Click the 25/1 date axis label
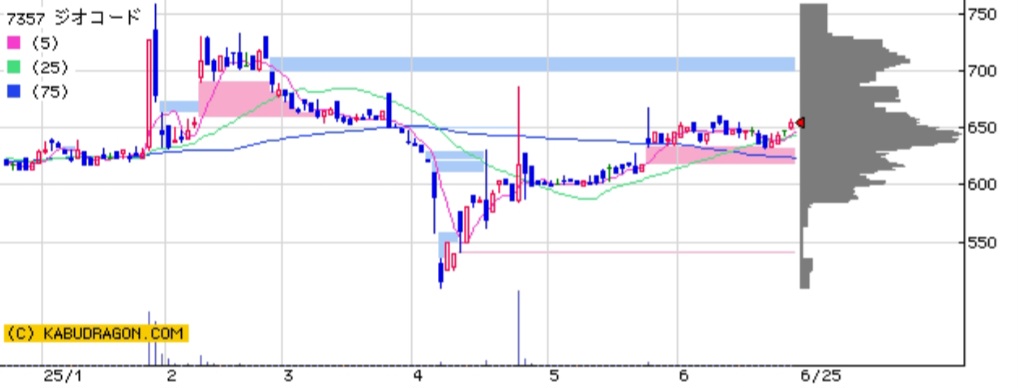This screenshot has width=1023, height=388. [x=63, y=376]
